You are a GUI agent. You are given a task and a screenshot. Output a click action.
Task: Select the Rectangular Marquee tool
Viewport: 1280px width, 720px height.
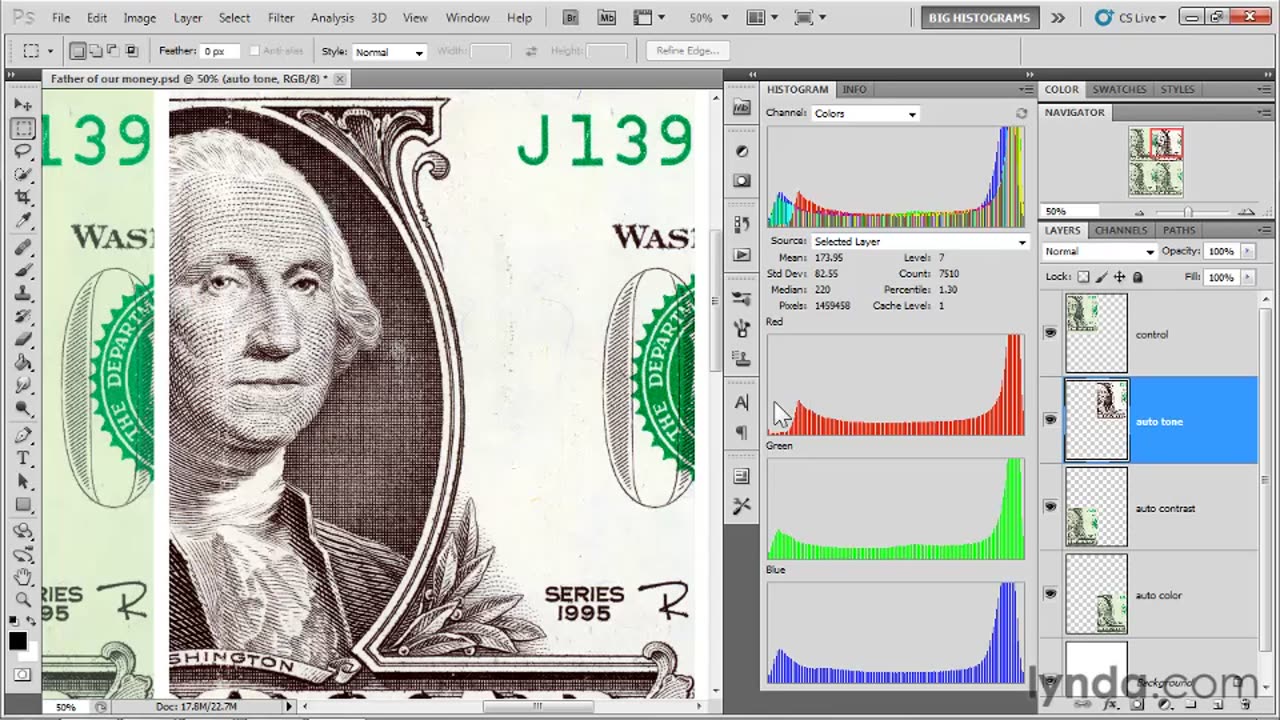click(23, 128)
